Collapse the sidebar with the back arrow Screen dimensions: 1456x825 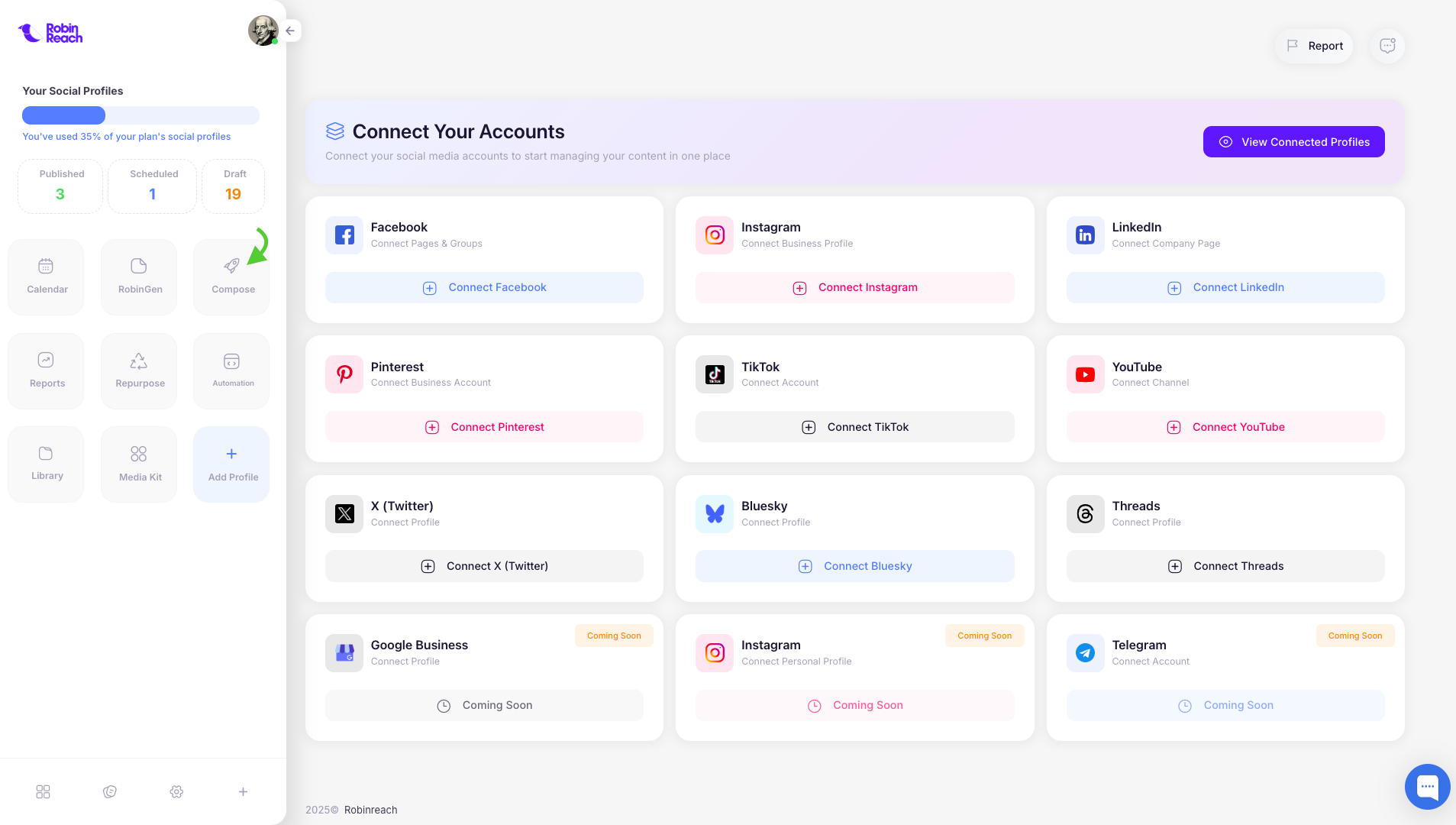coord(290,31)
